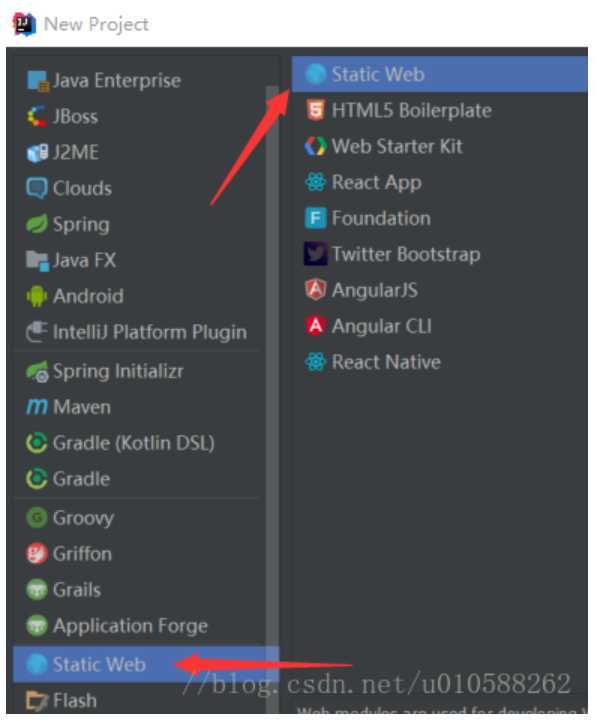Image resolution: width=597 pixels, height=721 pixels.
Task: Select the Java Enterprise icon
Action: coord(37,81)
